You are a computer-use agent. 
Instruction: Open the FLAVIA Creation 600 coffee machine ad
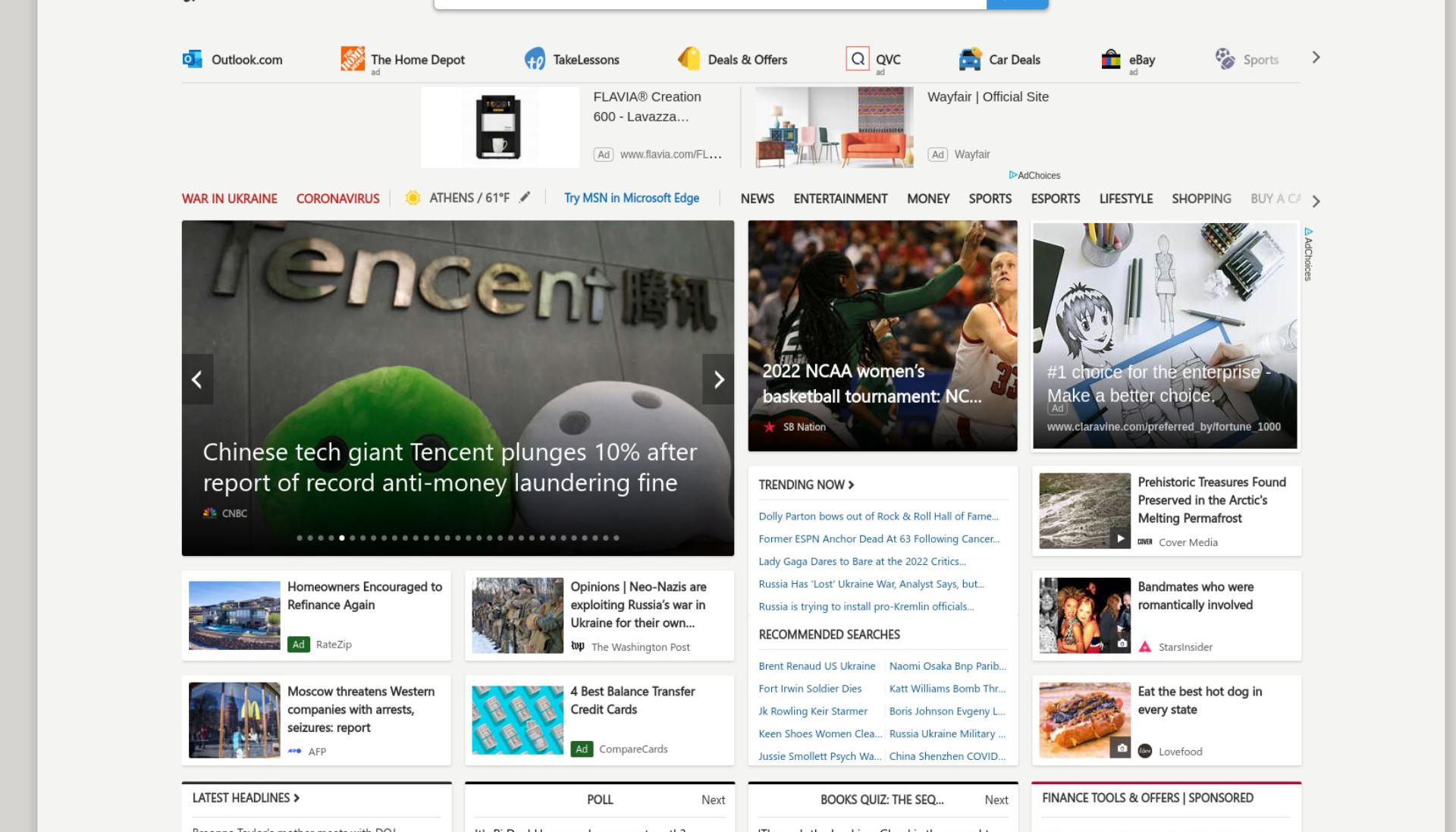(575, 127)
